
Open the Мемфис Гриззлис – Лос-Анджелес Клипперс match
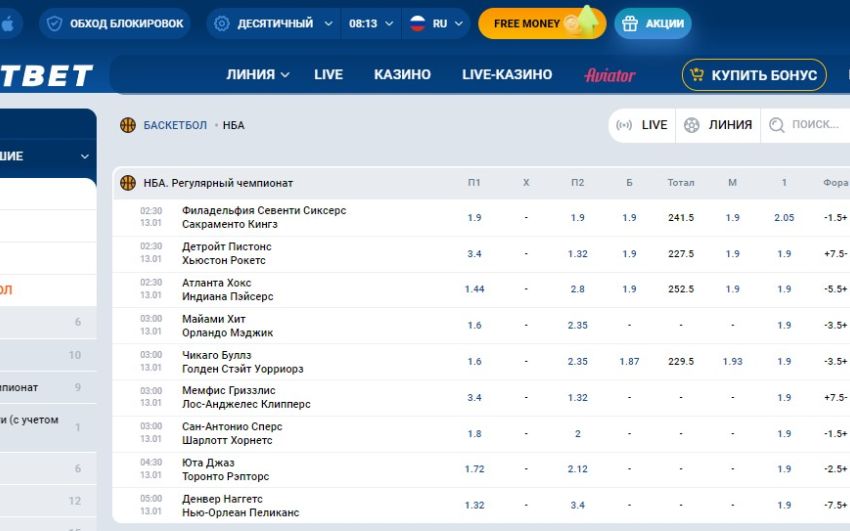(x=246, y=397)
